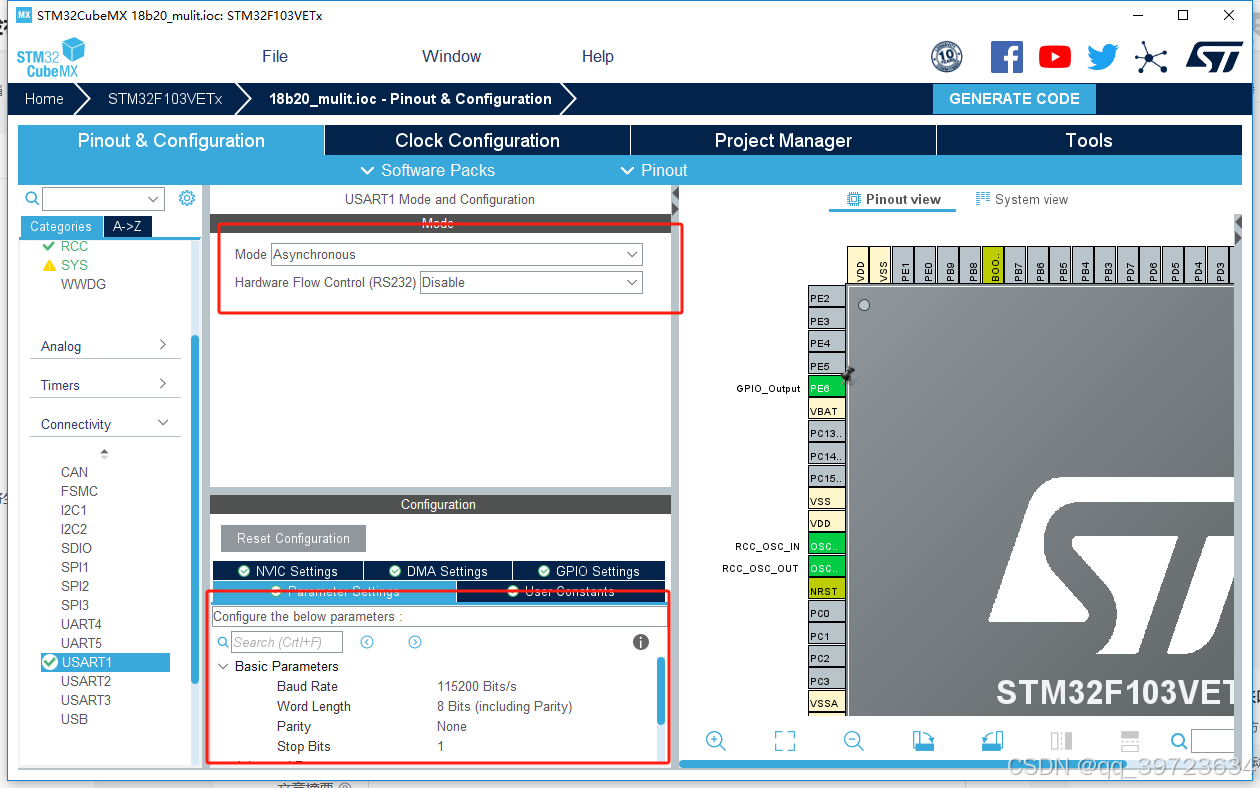
Task: Open the Help menu
Action: pos(598,57)
